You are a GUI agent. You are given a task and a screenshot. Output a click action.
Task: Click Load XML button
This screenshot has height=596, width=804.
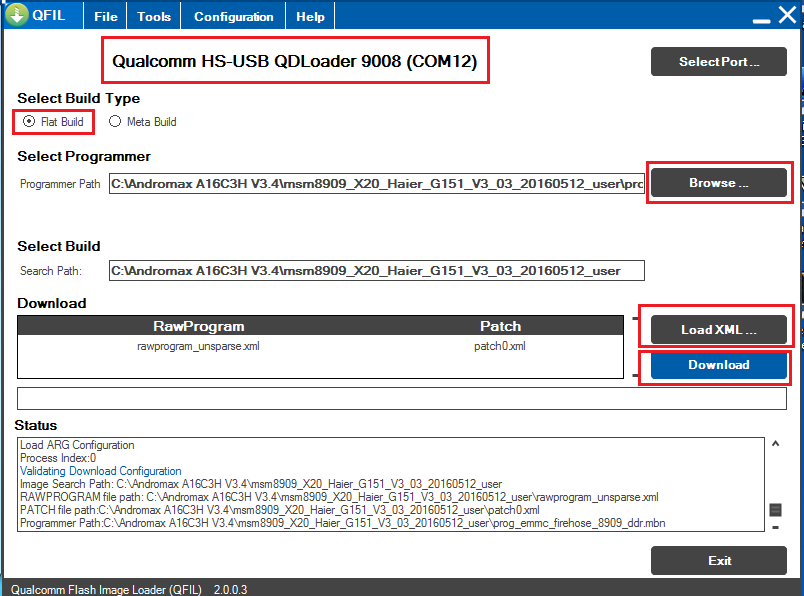coord(718,329)
